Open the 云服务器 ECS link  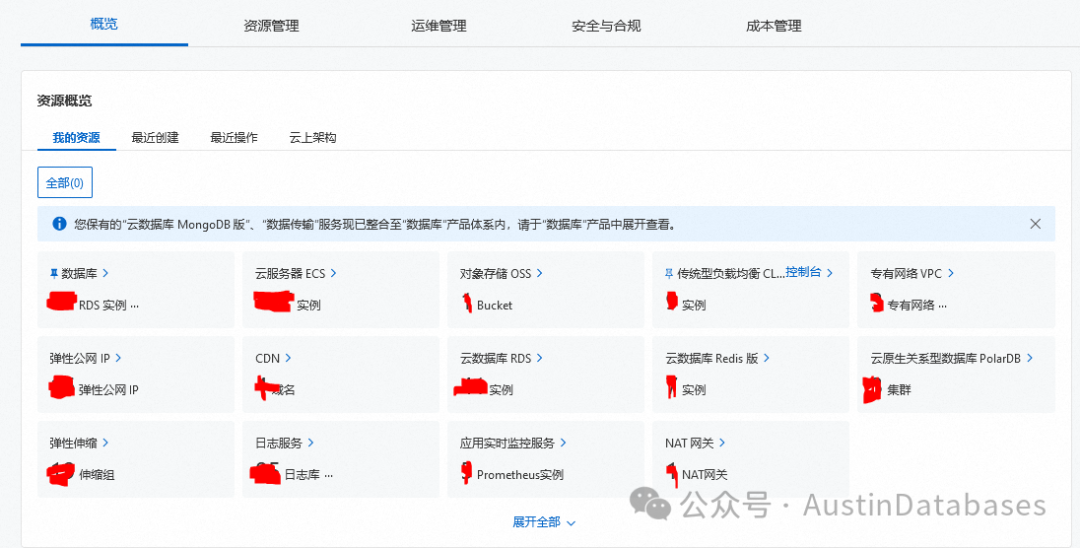pyautogui.click(x=290, y=273)
